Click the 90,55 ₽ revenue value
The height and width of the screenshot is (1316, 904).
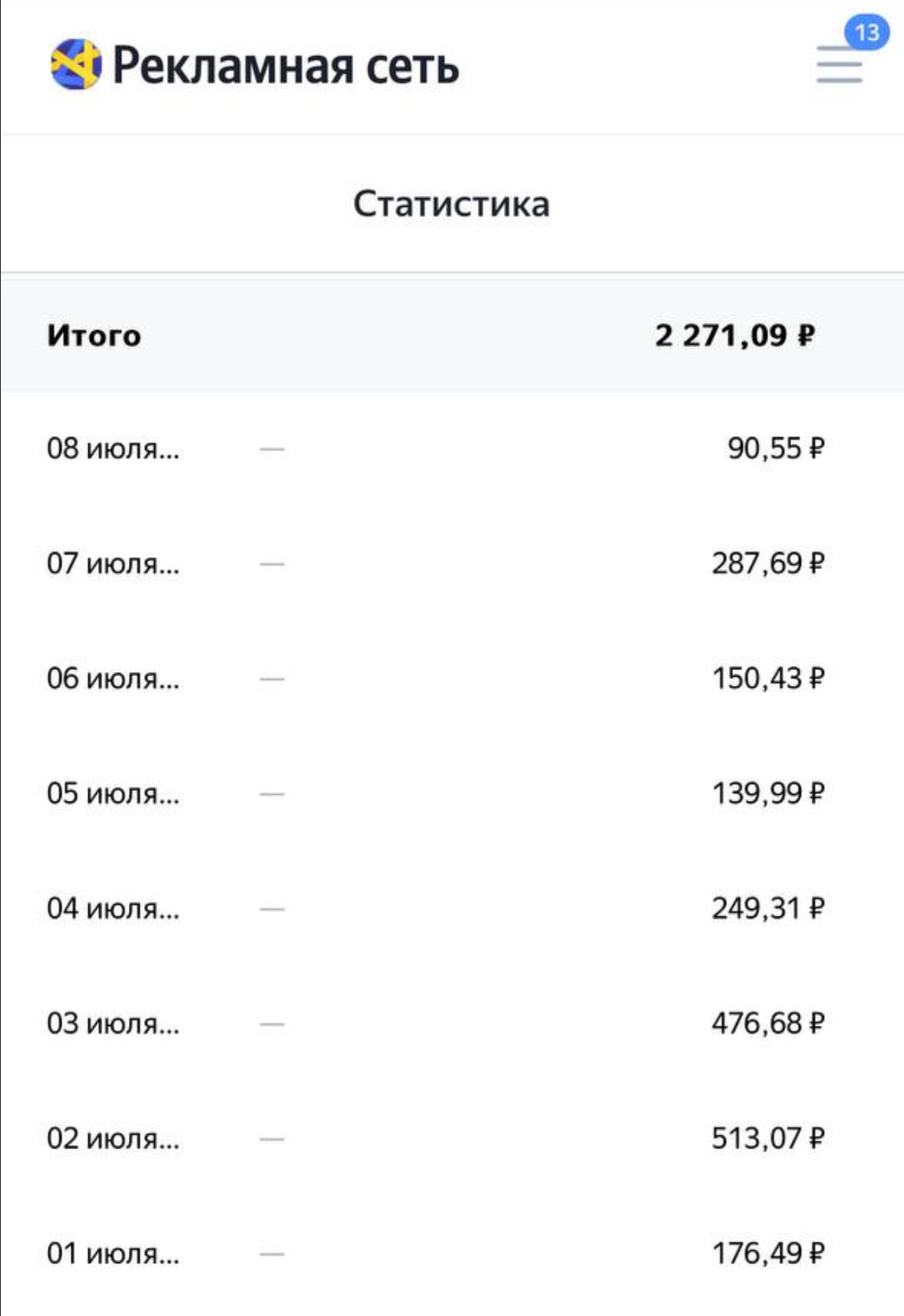[x=776, y=448]
